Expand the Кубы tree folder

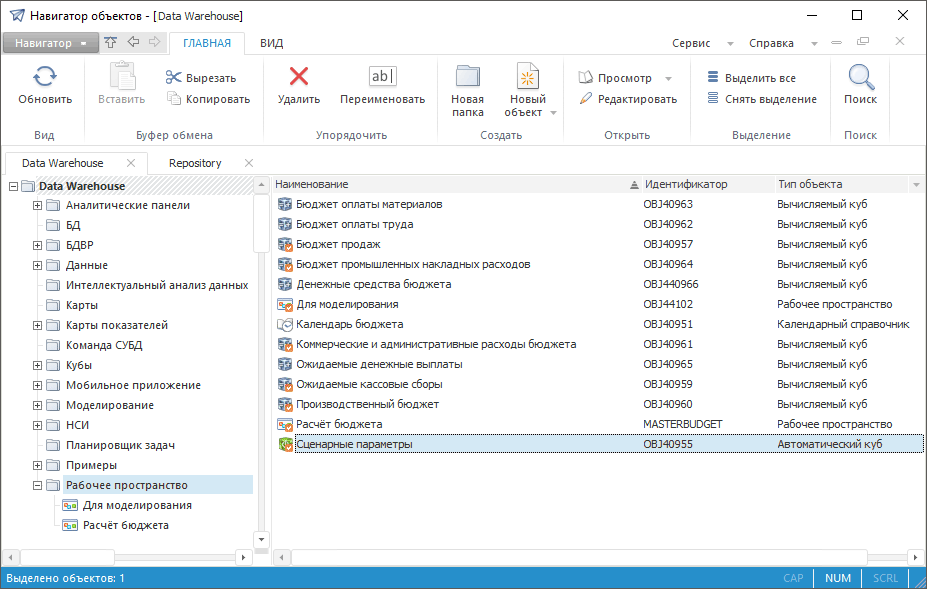pos(38,365)
